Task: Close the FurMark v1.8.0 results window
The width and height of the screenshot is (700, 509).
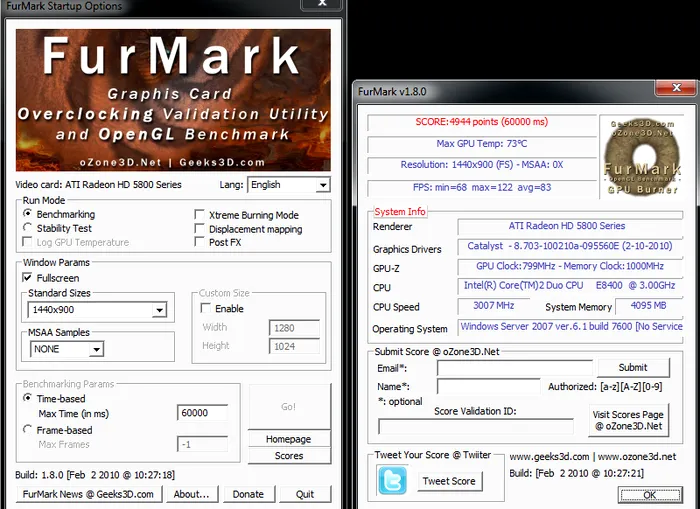Action: pyautogui.click(x=675, y=88)
